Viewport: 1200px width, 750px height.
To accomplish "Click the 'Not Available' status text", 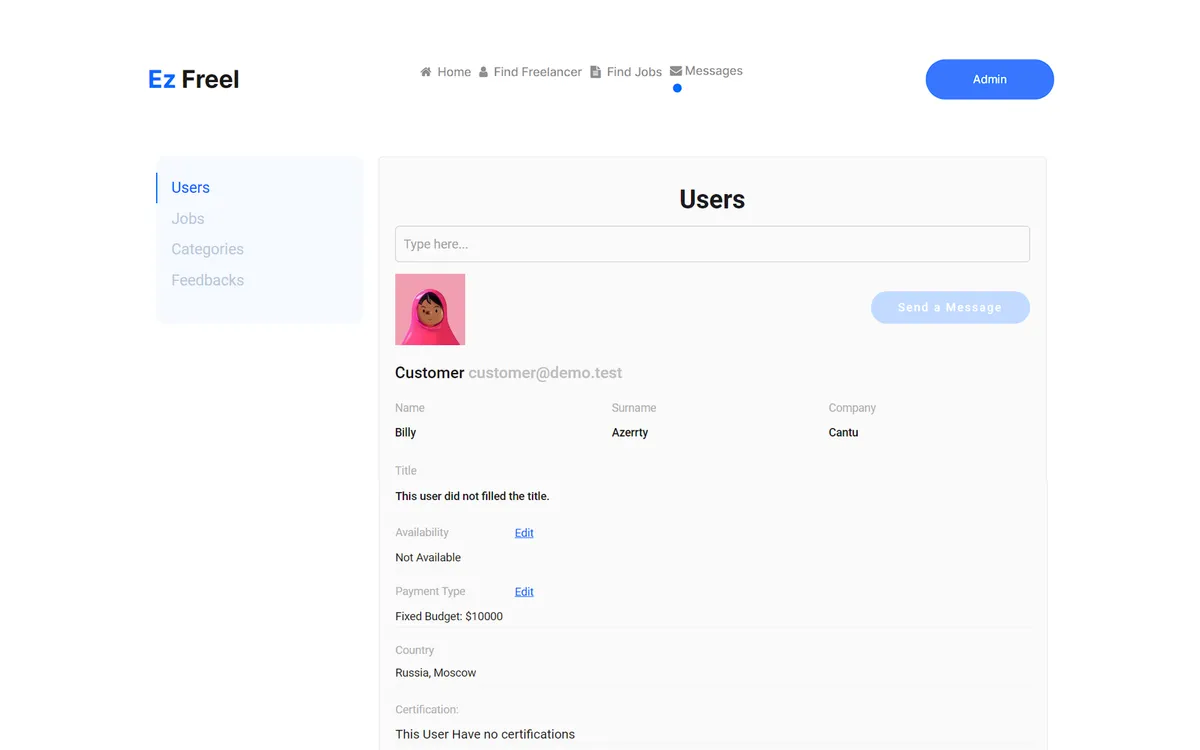I will [x=428, y=558].
